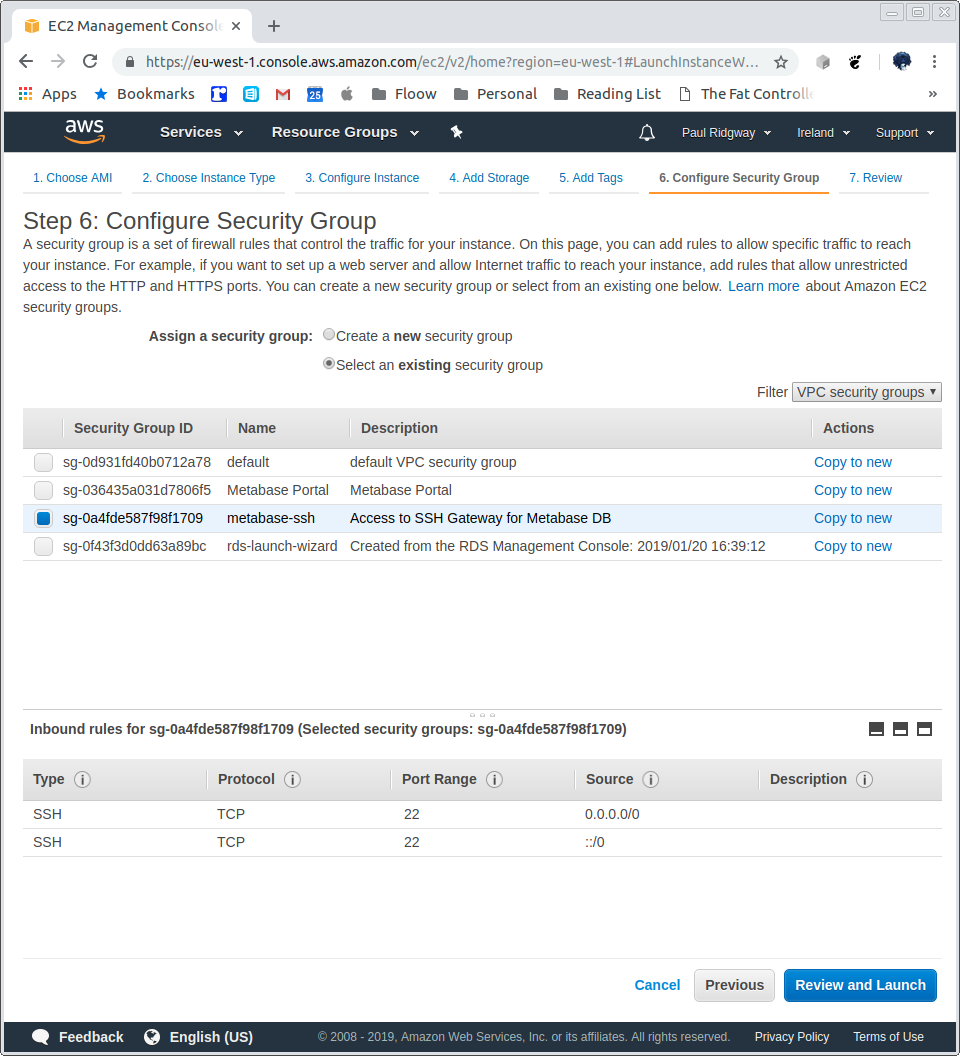Click the gray cube extension icon
960x1056 pixels.
[823, 63]
